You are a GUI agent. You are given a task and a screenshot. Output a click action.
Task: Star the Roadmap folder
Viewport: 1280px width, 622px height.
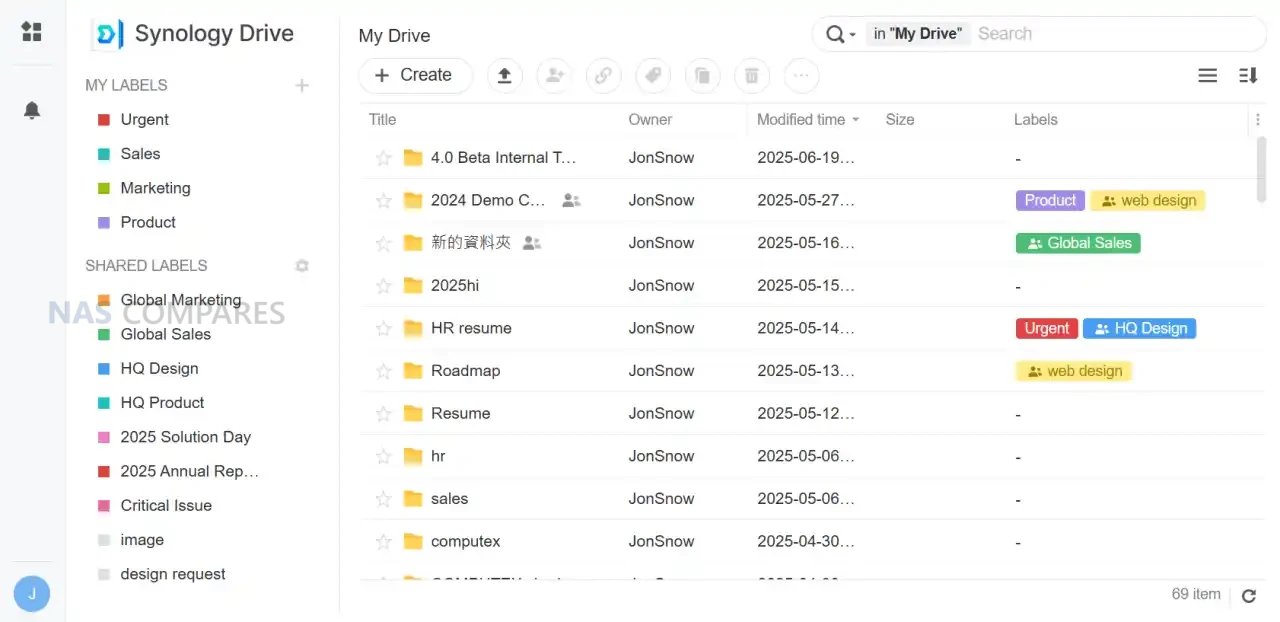[x=383, y=371]
